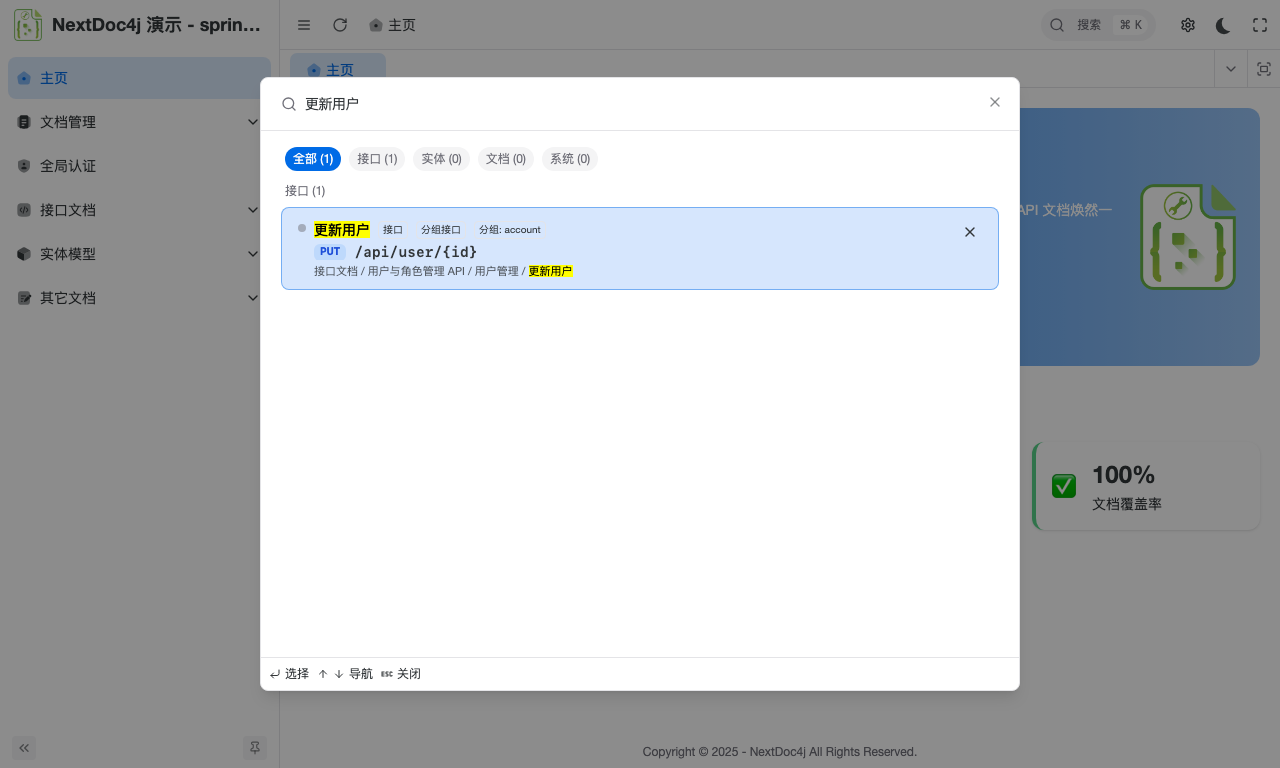The height and width of the screenshot is (768, 1280).
Task: Select the 实体 (0) filter tab
Action: pyautogui.click(x=441, y=159)
